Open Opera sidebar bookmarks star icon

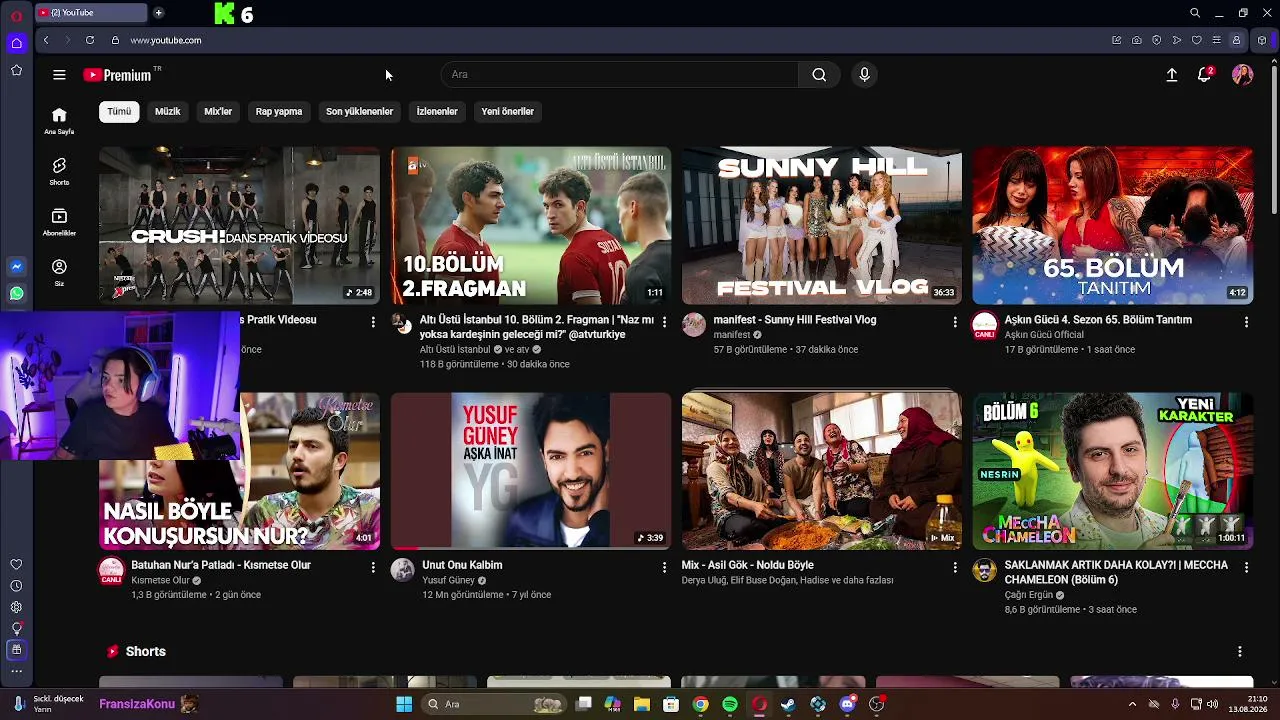click(x=16, y=70)
